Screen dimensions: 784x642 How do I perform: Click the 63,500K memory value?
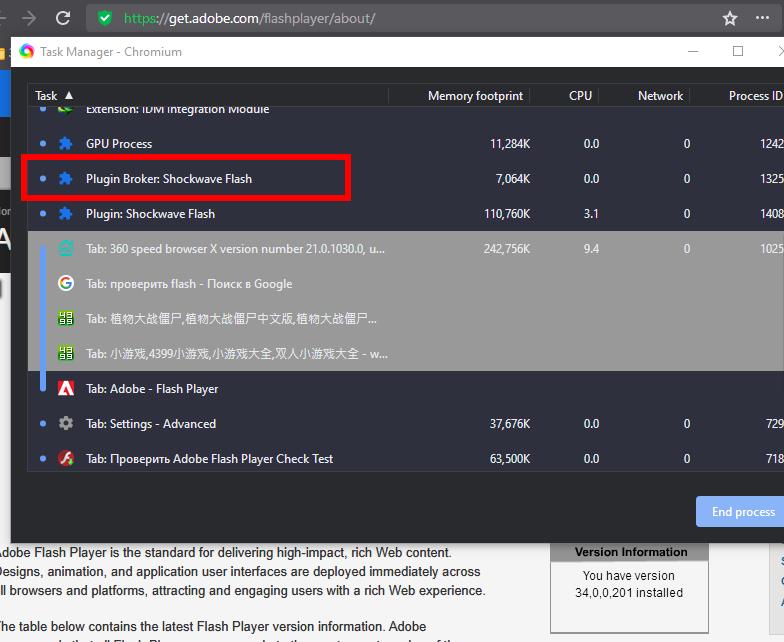point(510,459)
